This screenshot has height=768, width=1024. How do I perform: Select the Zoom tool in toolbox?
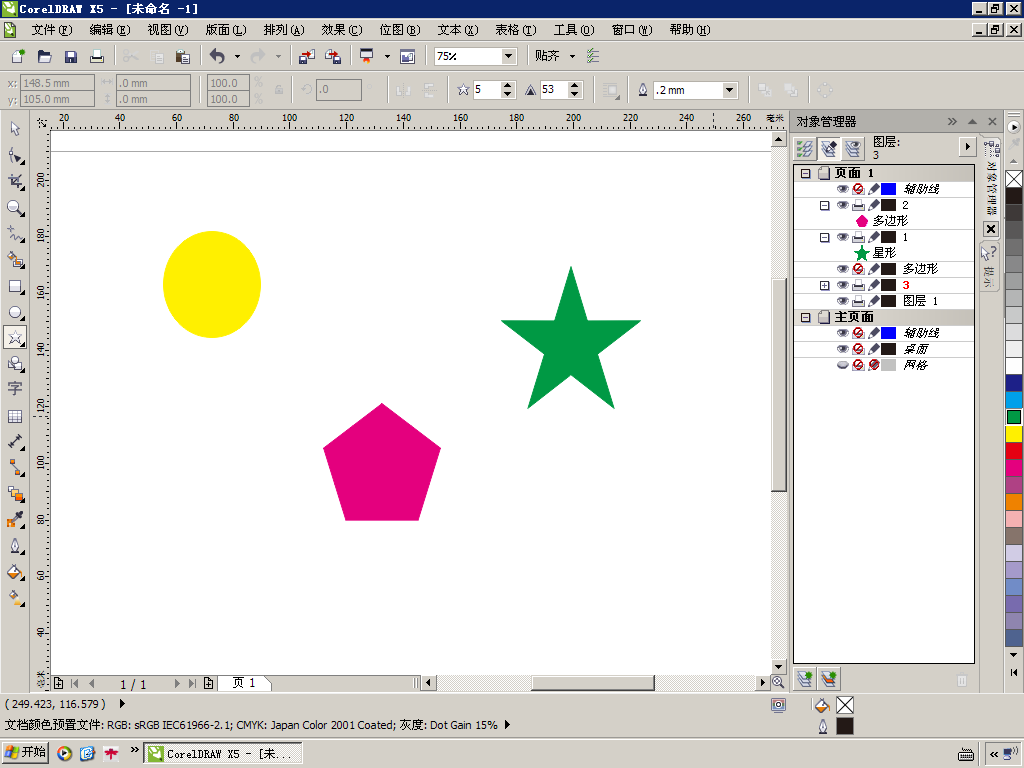point(15,208)
